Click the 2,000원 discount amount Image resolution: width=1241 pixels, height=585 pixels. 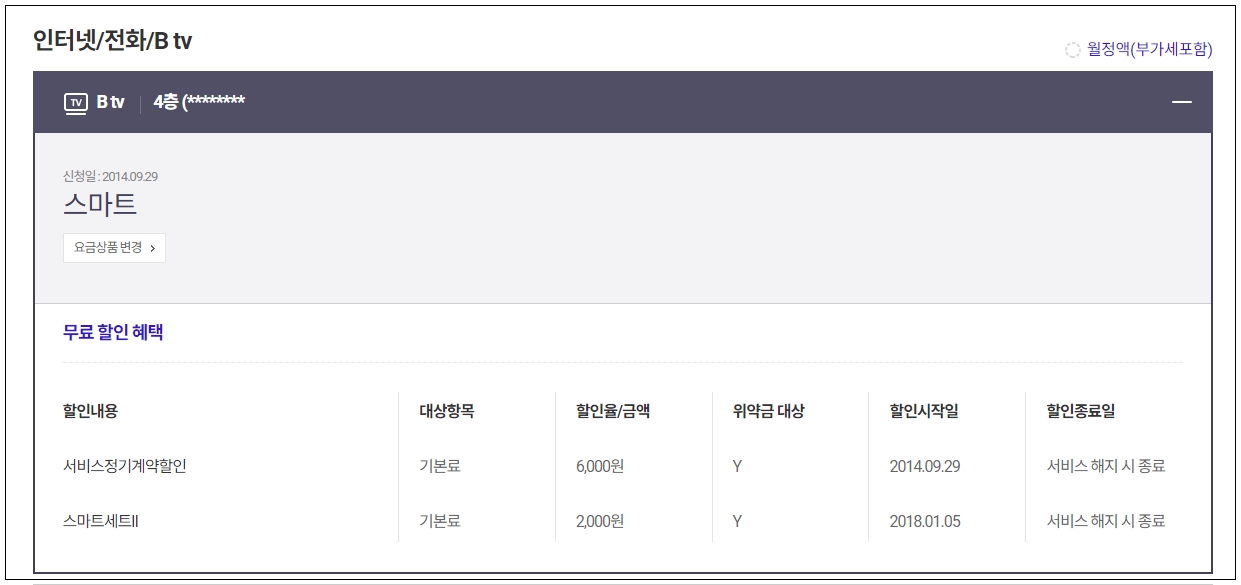tap(600, 521)
